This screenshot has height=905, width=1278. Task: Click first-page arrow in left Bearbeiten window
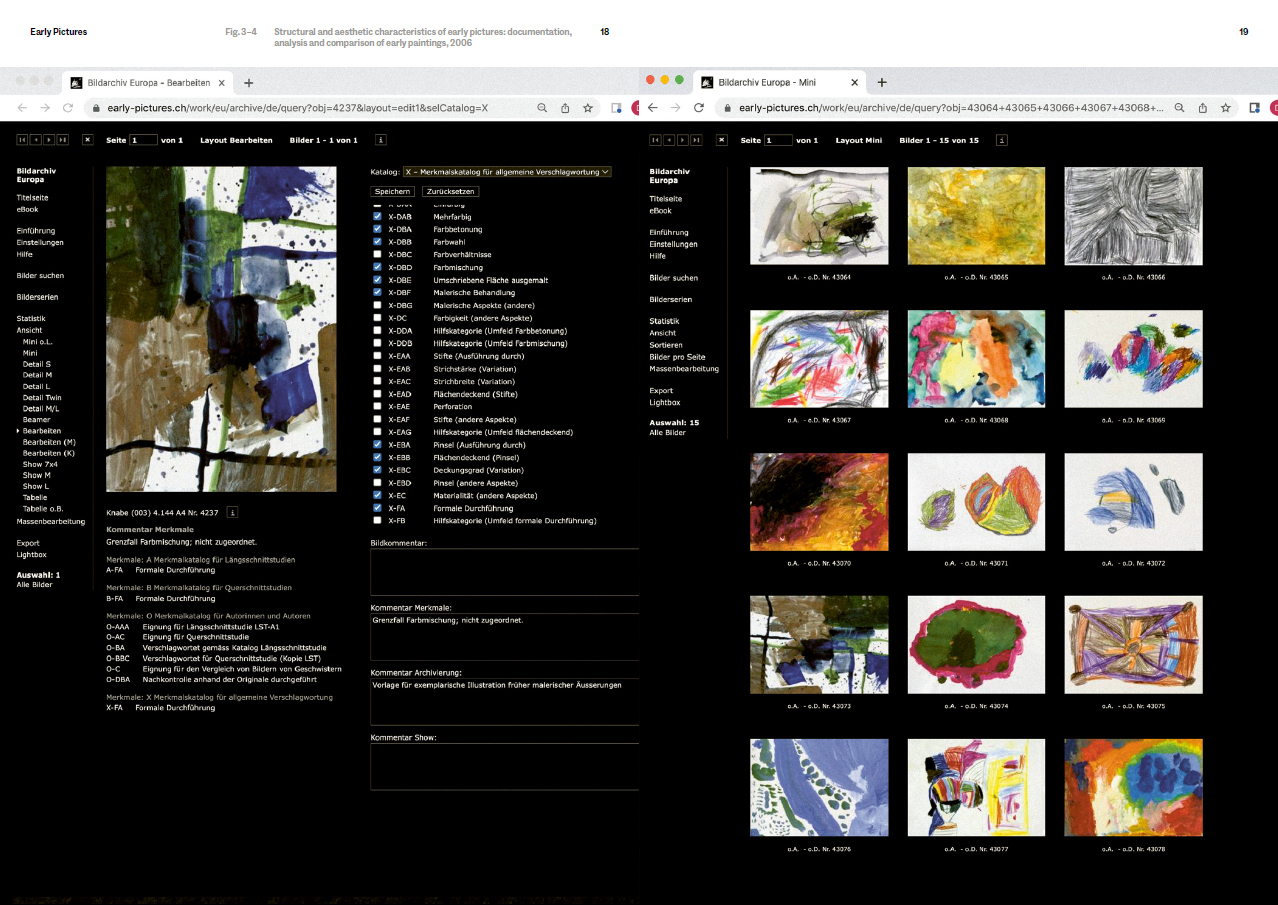[x=22, y=140]
